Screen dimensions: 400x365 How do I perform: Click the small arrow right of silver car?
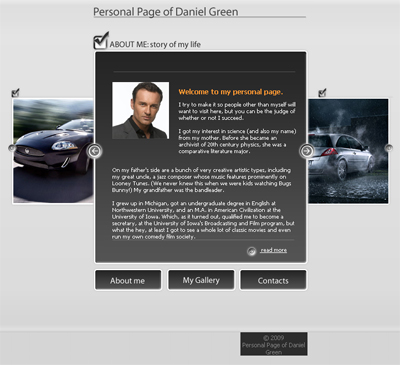tap(388, 148)
